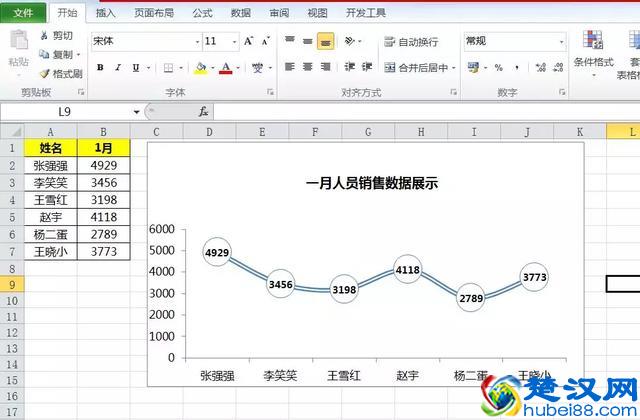Click the decrease indent icon
640x420 pixels.
pos(349,67)
